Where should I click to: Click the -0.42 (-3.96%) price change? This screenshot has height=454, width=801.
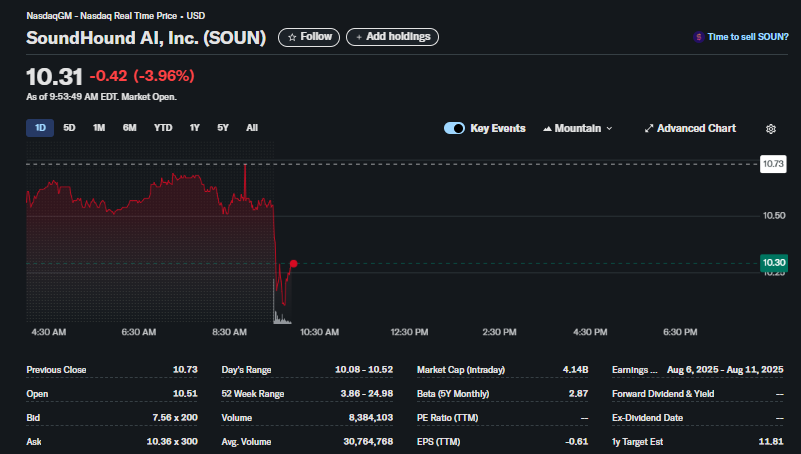pyautogui.click(x=142, y=76)
